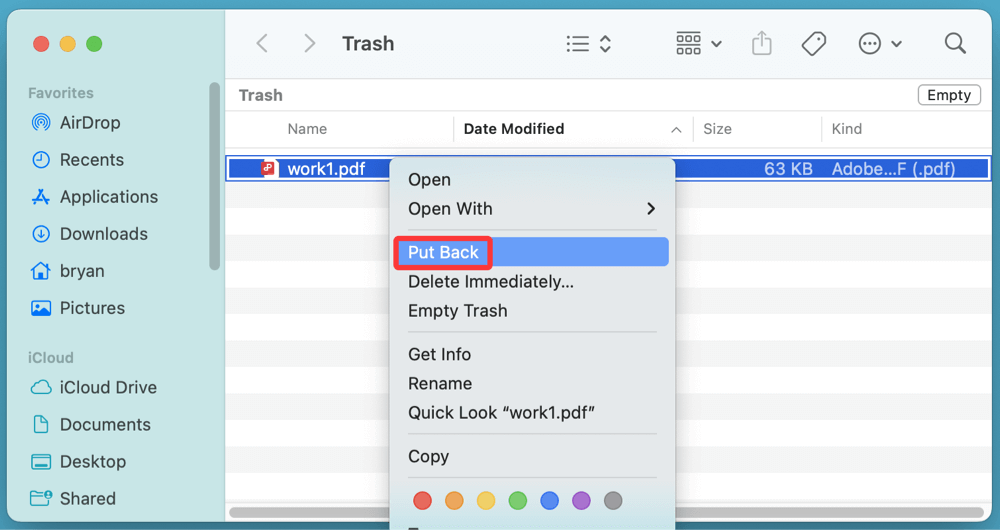Toggle the sort direction caret in Date Modified
This screenshot has width=1000, height=530.
[x=676, y=129]
